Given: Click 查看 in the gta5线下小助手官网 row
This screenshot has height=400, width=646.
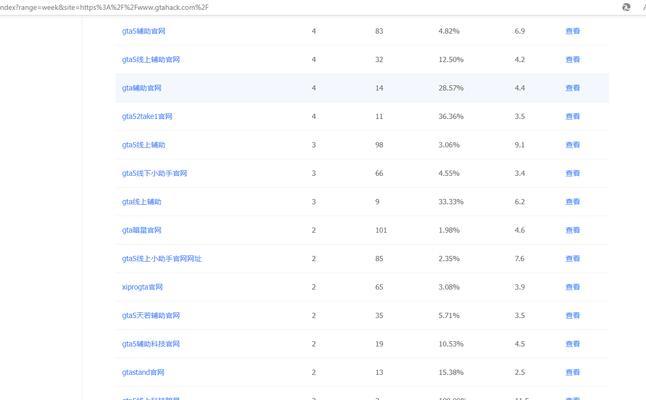Looking at the screenshot, I should pos(573,173).
